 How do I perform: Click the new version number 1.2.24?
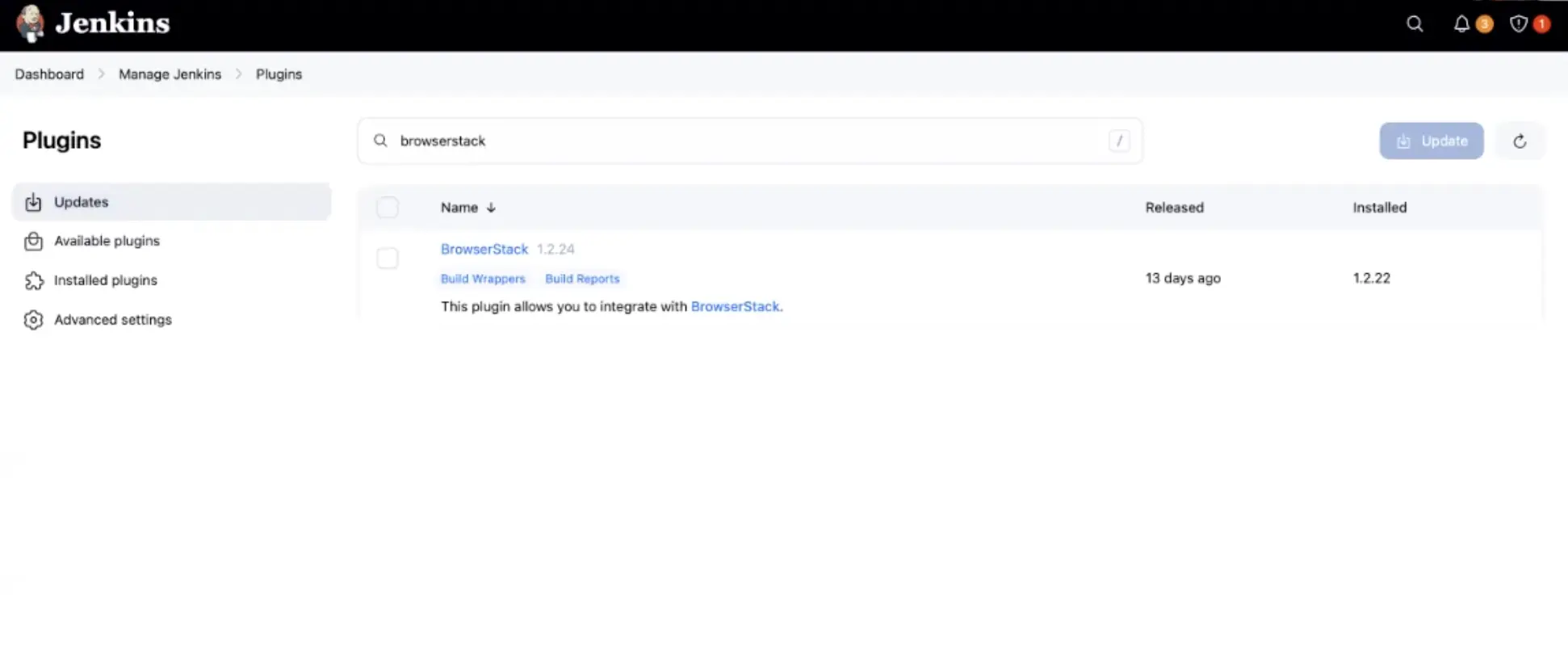click(556, 249)
